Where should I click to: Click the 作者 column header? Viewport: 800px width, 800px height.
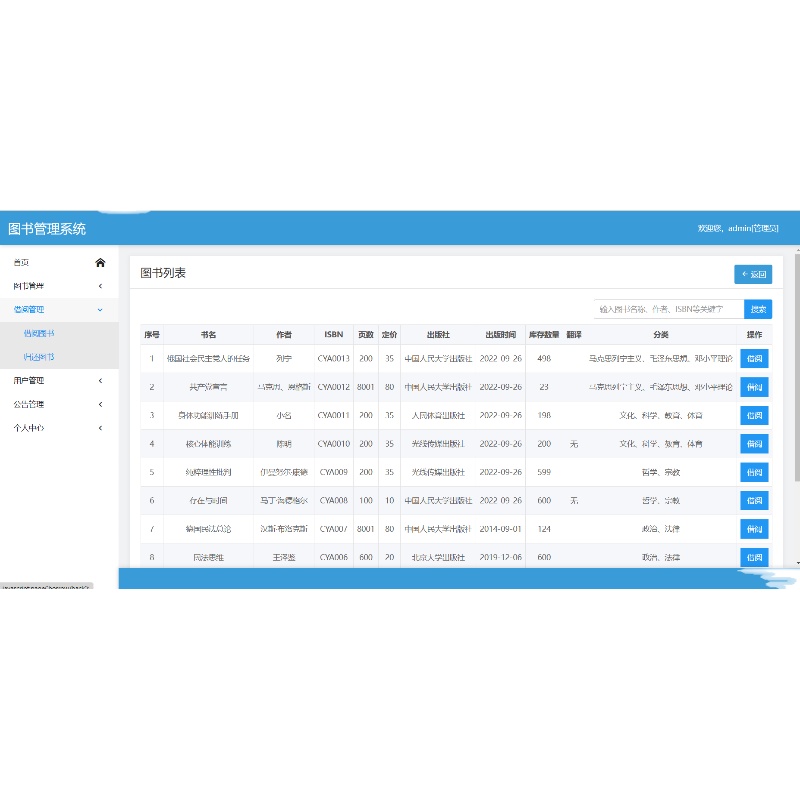pos(284,335)
